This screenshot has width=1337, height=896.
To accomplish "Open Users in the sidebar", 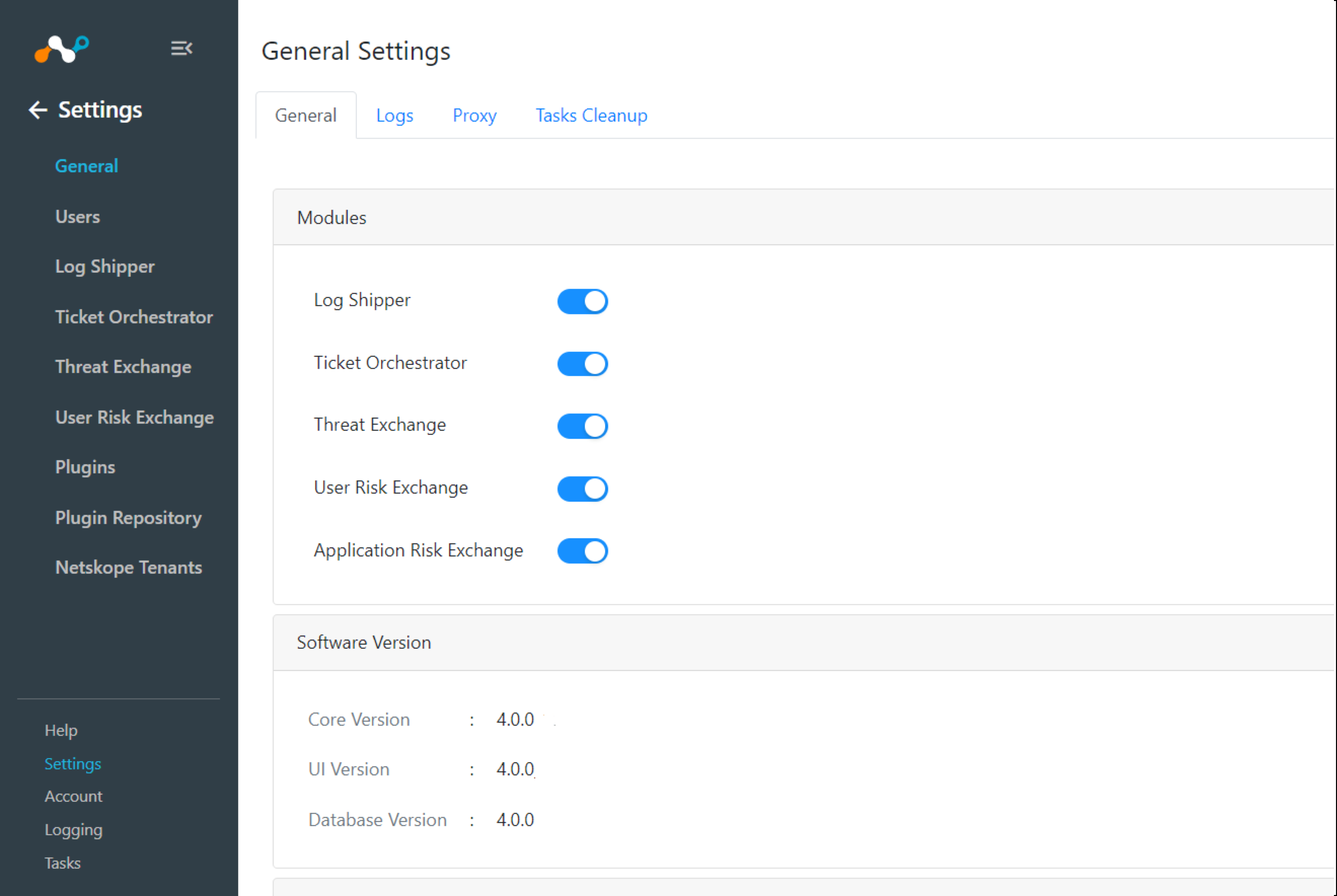I will 78,216.
